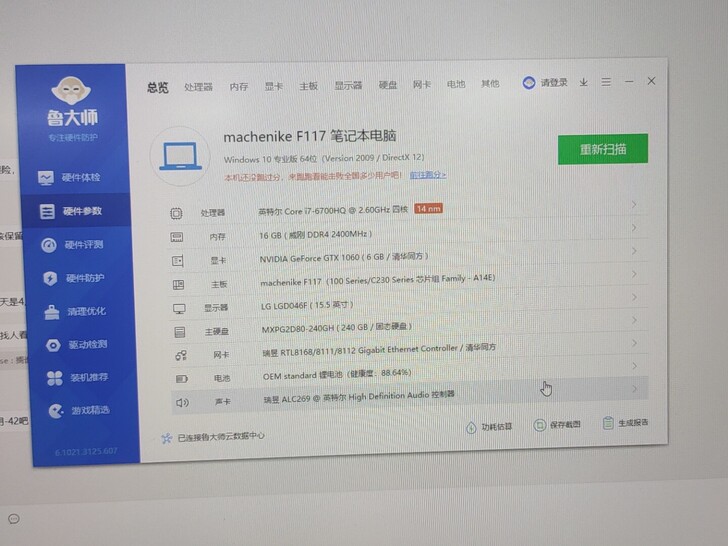Click 生成报告 generate report
The image size is (728, 546).
[625, 423]
